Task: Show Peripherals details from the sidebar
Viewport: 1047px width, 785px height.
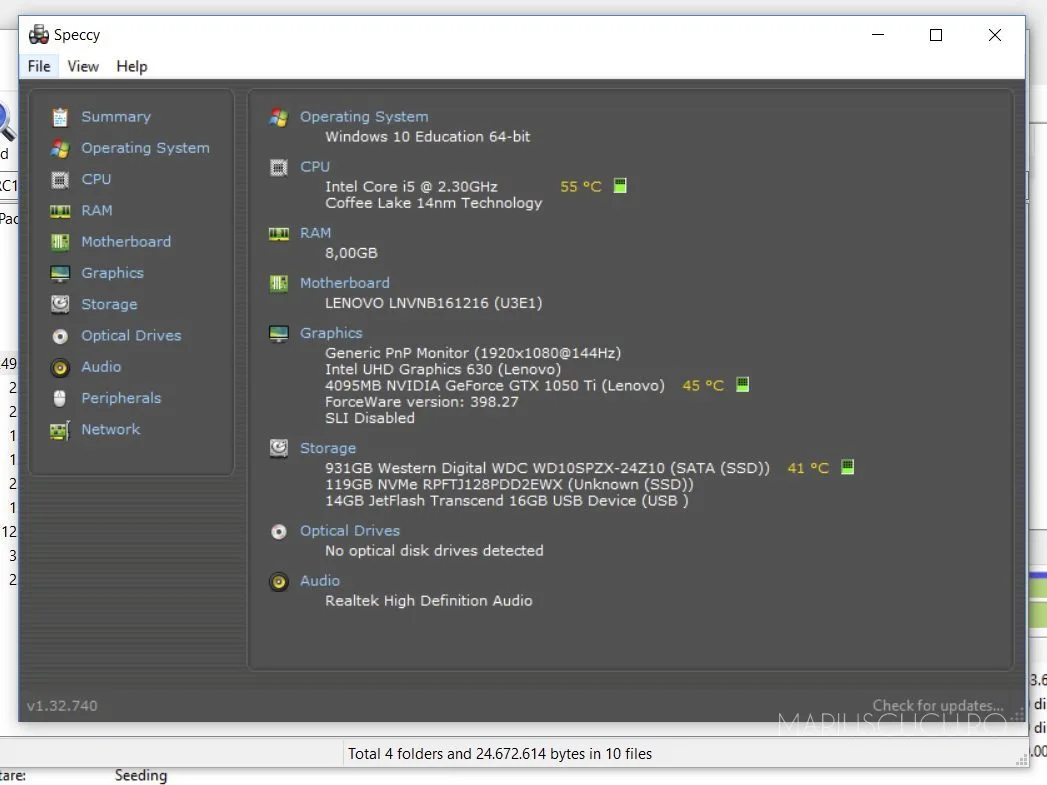Action: coord(122,399)
